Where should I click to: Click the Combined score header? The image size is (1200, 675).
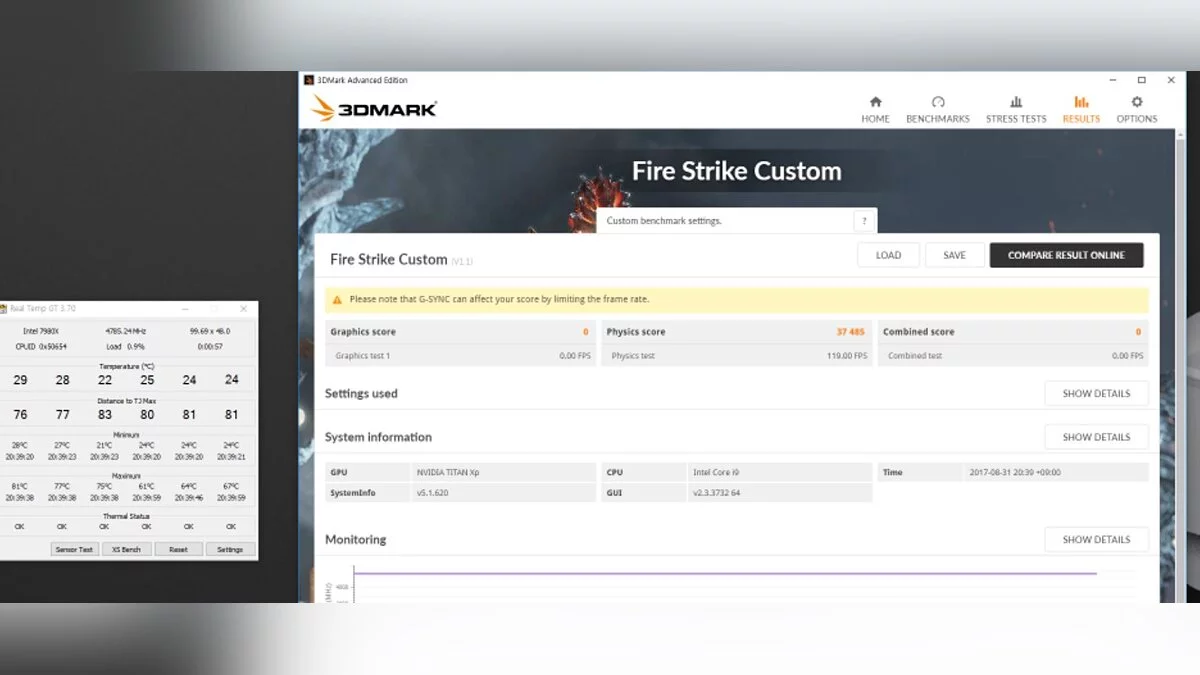919,331
